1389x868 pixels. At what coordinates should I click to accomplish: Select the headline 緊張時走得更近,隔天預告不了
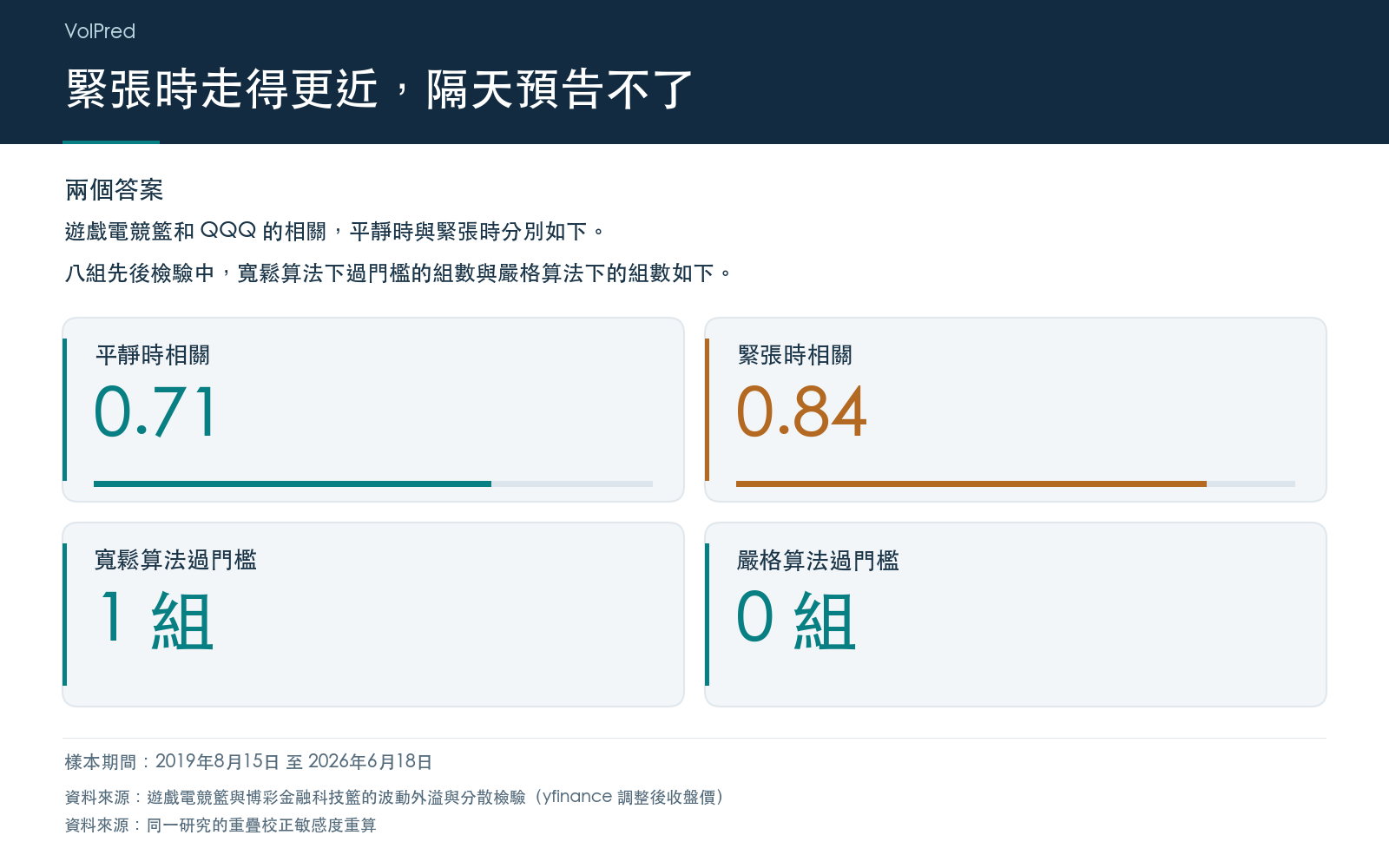coord(379,89)
